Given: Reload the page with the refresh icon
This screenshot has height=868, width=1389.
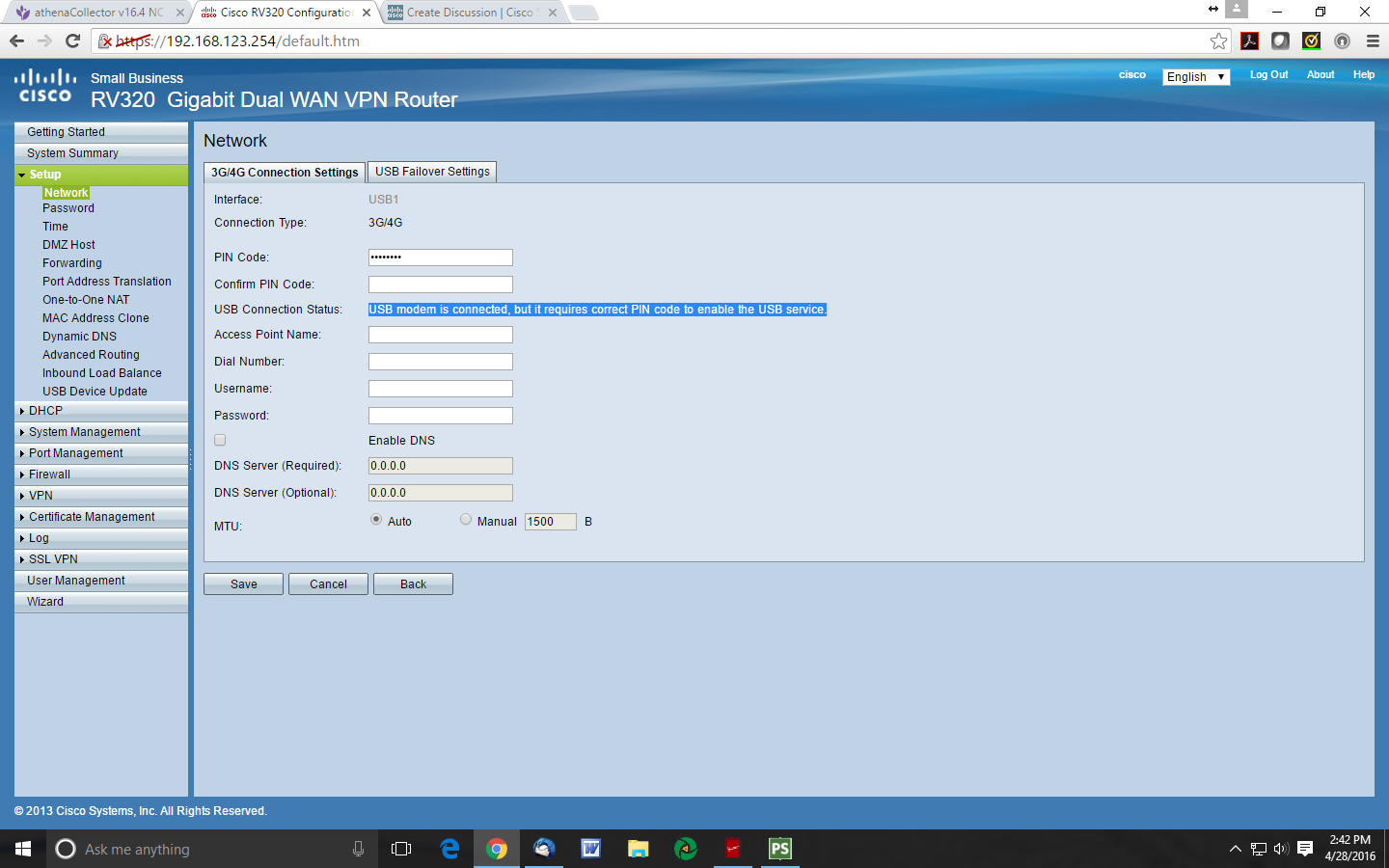Looking at the screenshot, I should click(x=72, y=41).
